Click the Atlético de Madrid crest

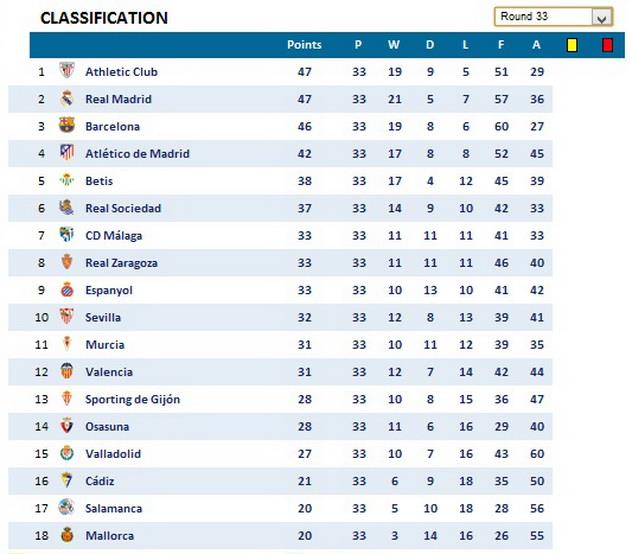coord(67,153)
